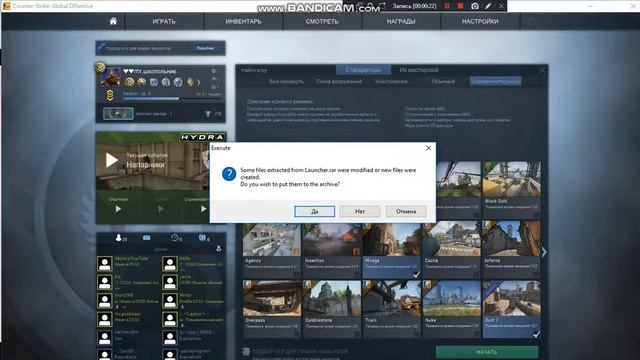Open the recent players clock tab icon
This screenshot has height=360, width=640.
[x=175, y=238]
